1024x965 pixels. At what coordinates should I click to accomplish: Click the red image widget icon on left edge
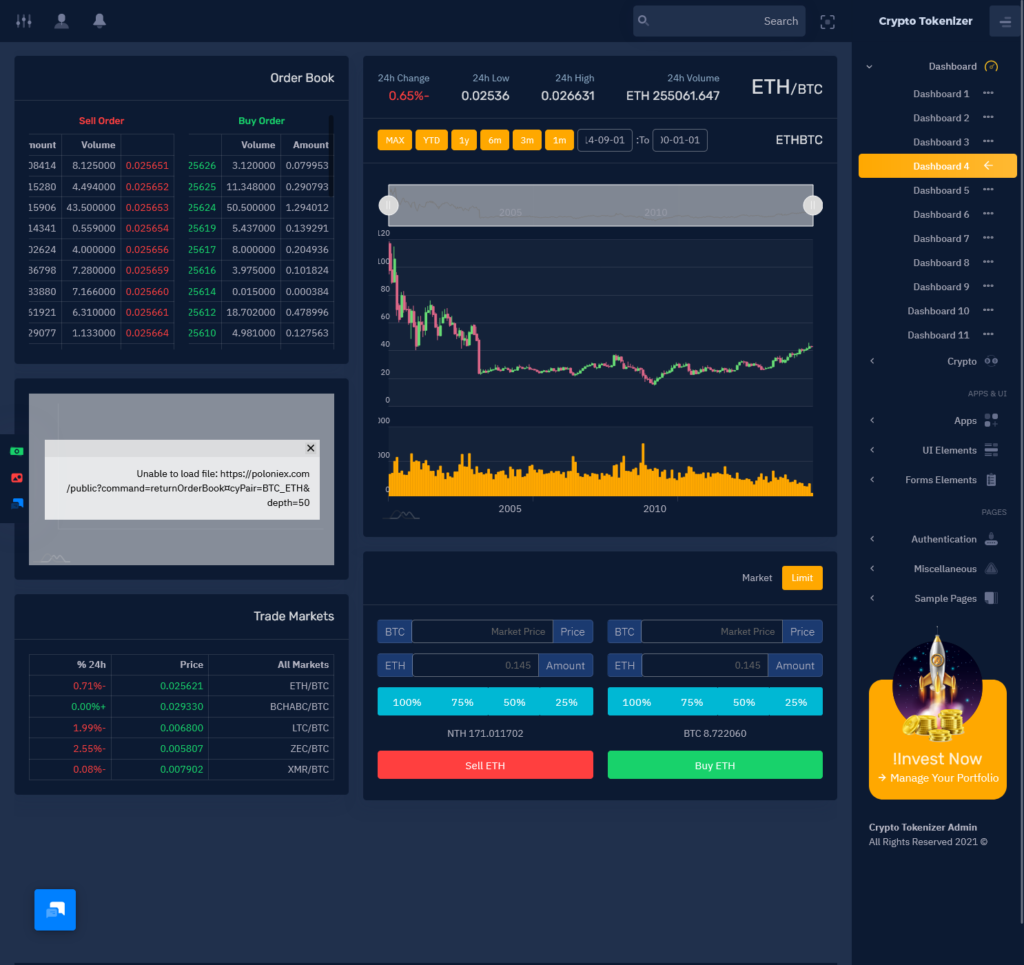point(15,478)
